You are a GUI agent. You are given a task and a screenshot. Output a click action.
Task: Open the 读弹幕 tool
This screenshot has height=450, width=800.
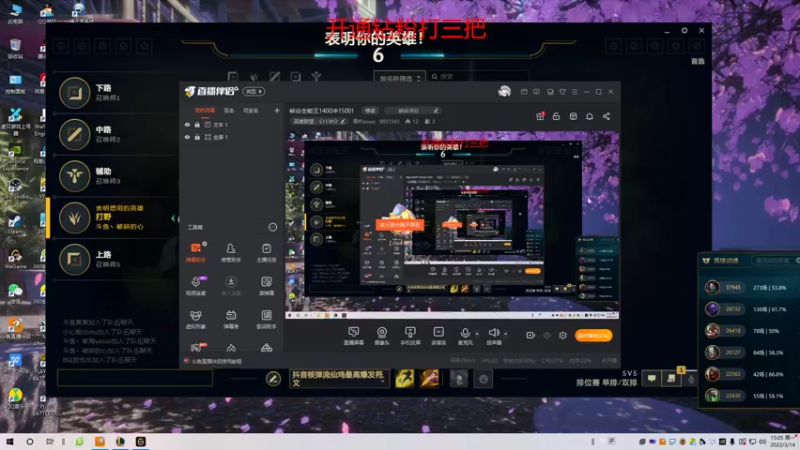[x=266, y=286]
